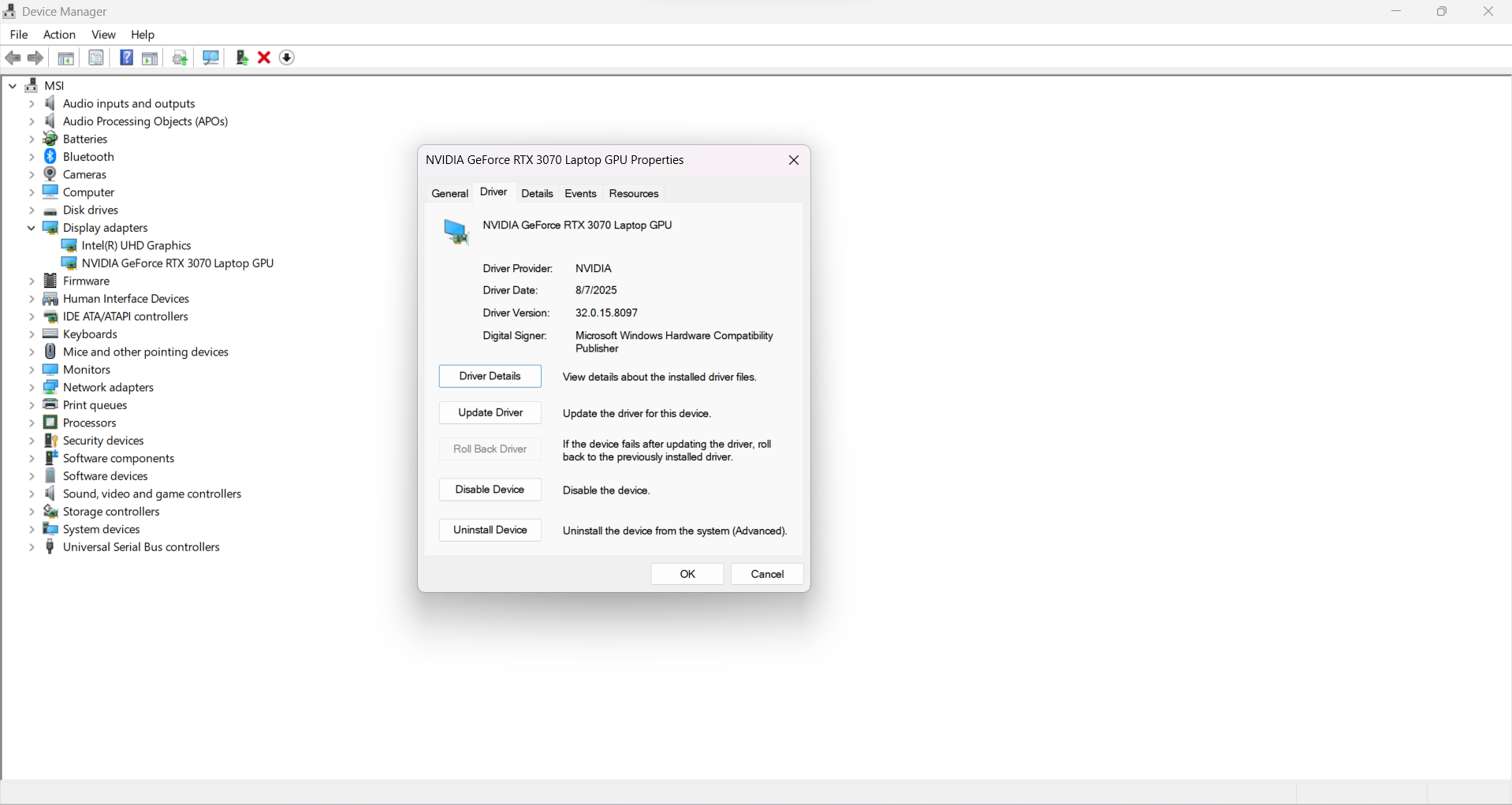Screen dimensions: 1512x805
Task: Open the View menu
Action: pos(103,35)
